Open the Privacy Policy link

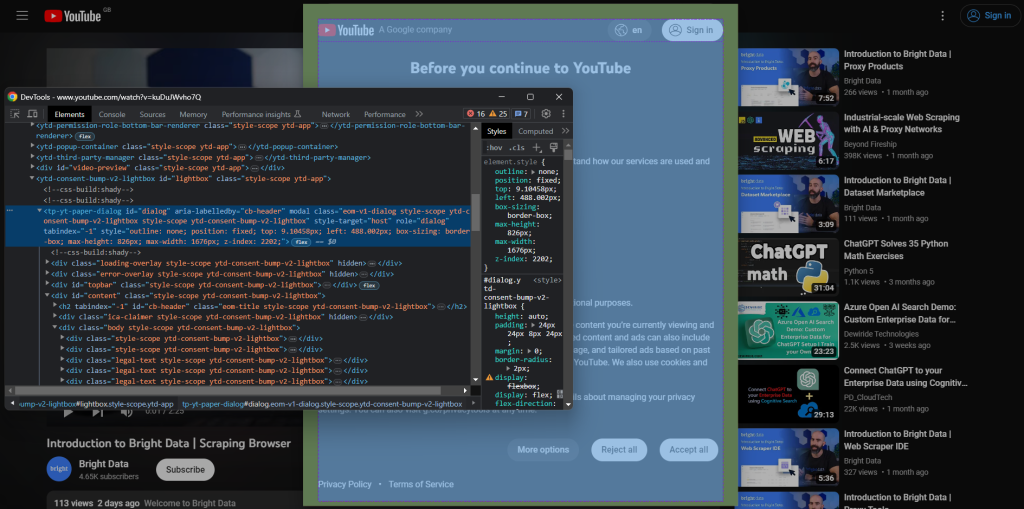pos(345,484)
